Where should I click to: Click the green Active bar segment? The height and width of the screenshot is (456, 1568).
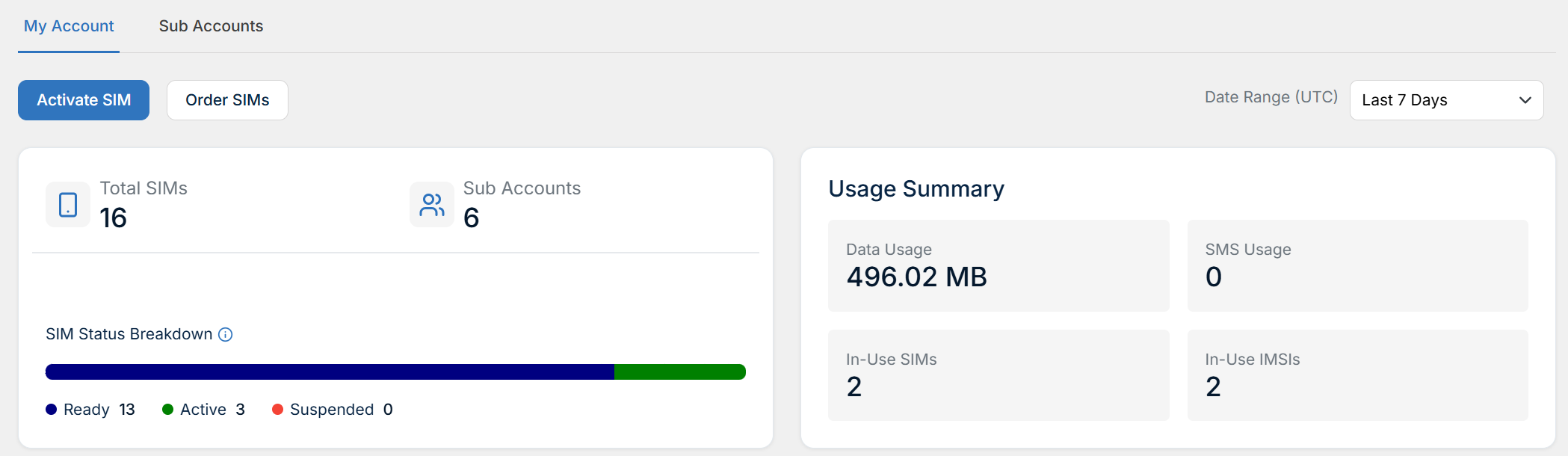click(x=680, y=372)
